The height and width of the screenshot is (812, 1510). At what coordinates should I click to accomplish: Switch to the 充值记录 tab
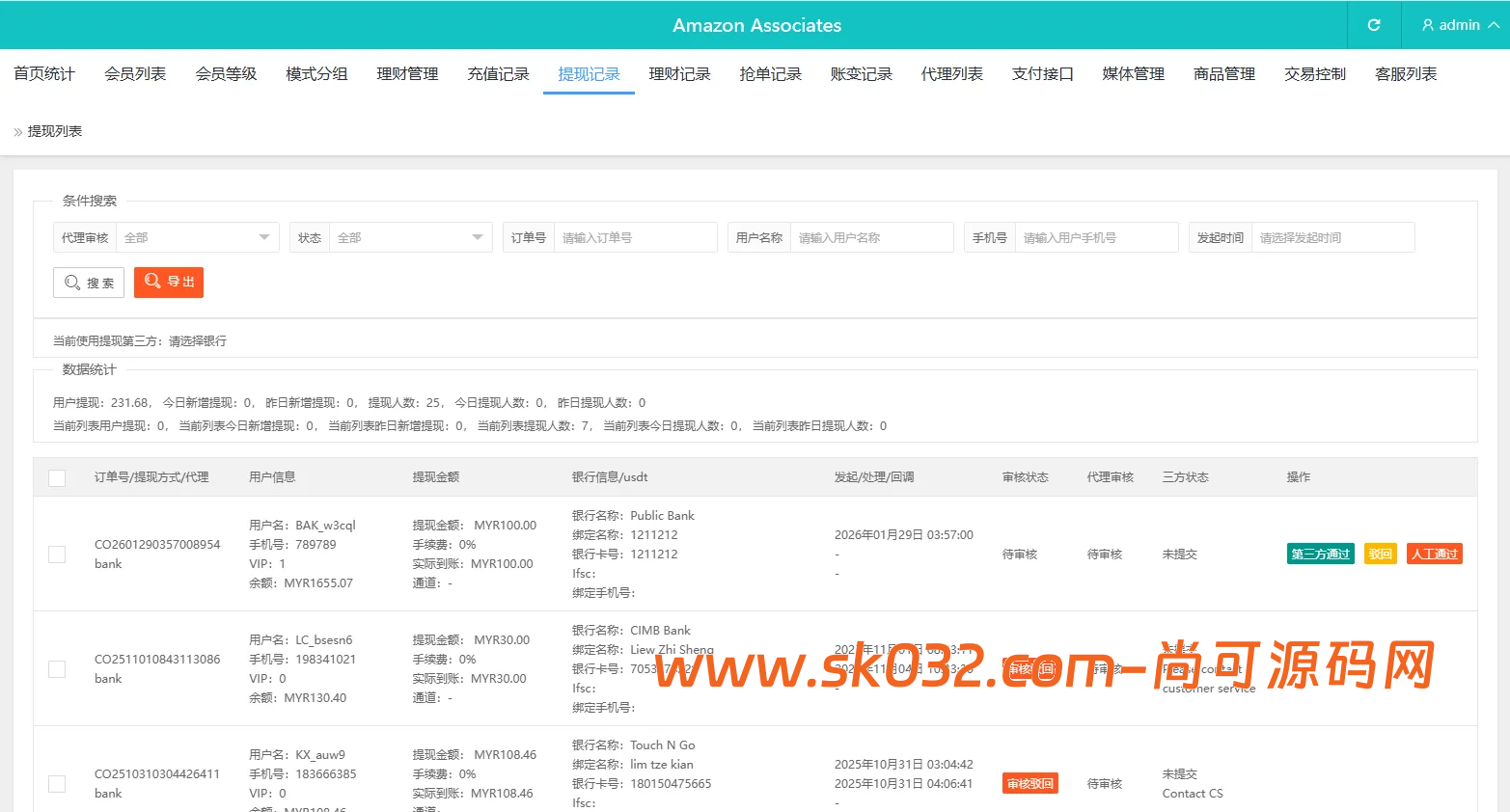[498, 73]
